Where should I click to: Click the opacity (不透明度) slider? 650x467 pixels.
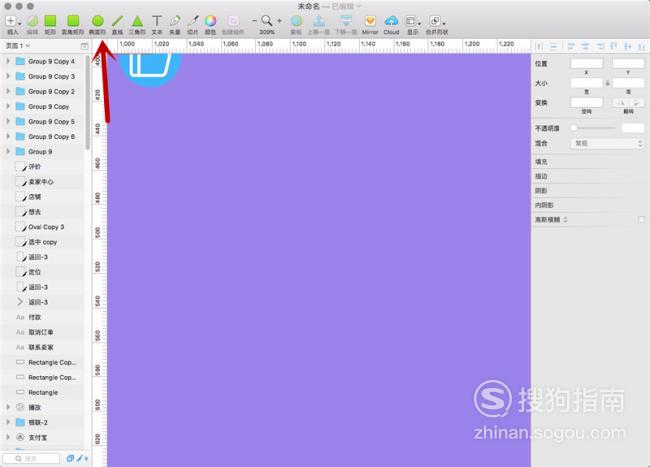click(594, 128)
